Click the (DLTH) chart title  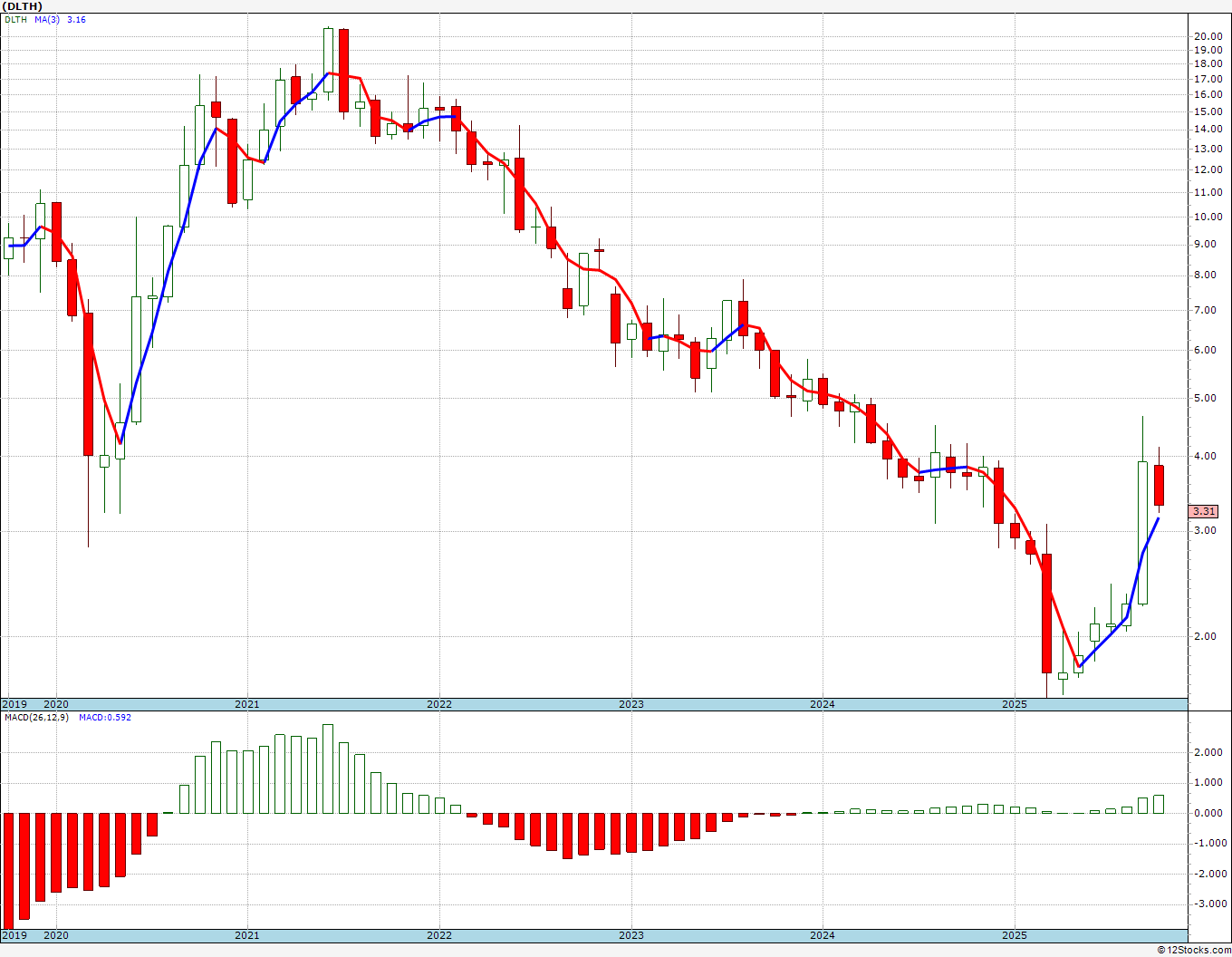(x=23, y=5)
